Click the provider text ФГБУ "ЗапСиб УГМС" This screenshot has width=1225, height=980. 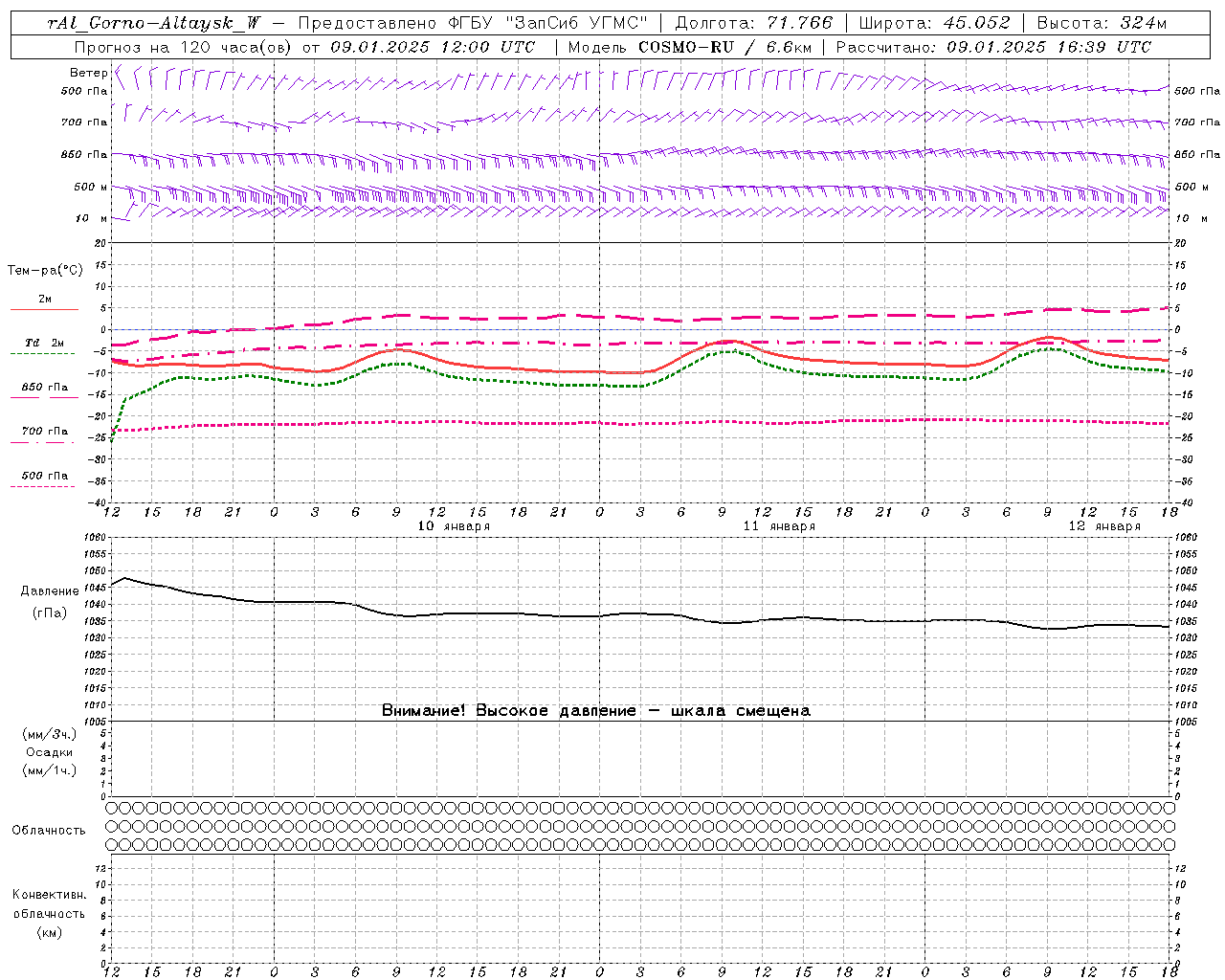coord(548,23)
